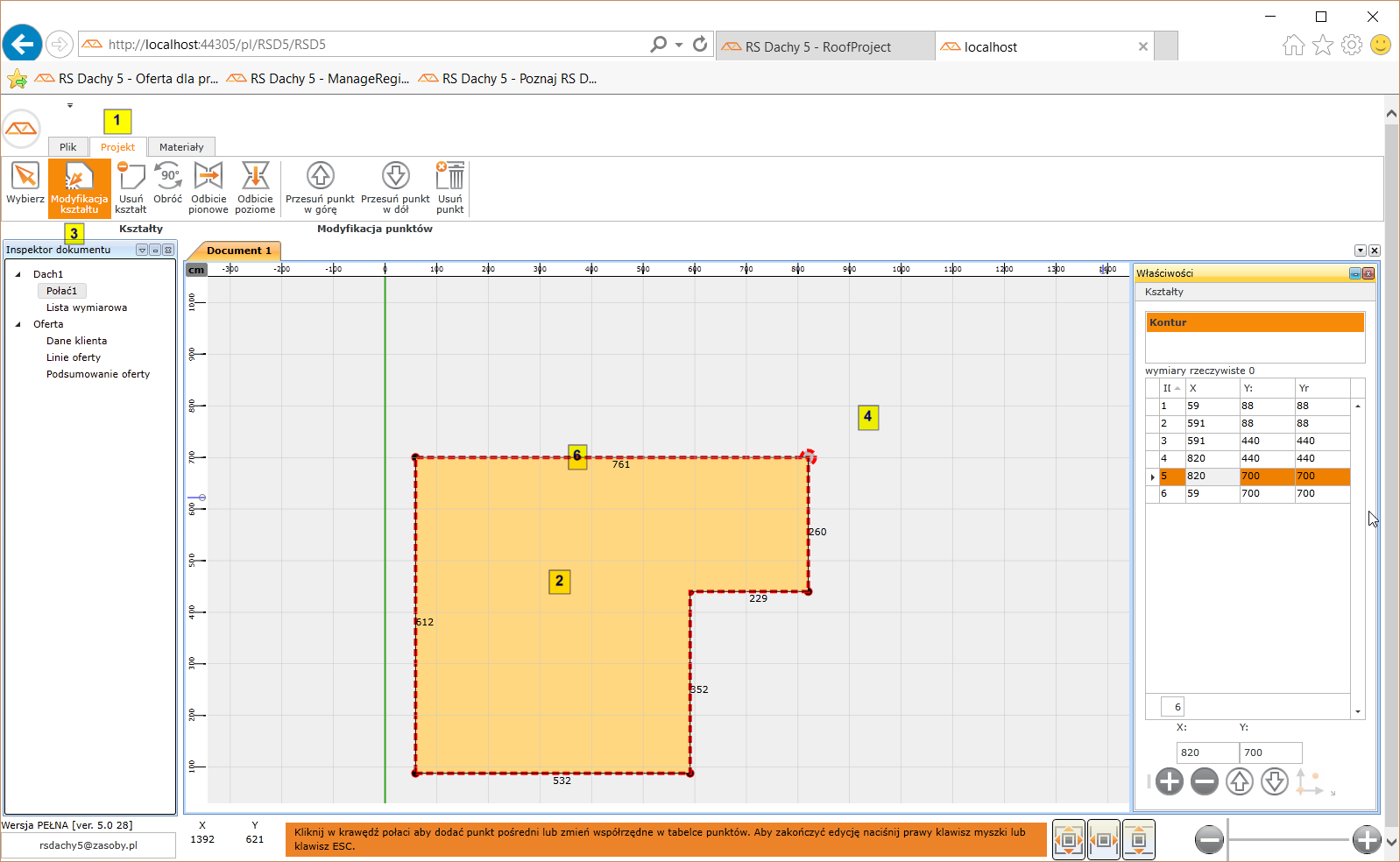Click the Usuń kształt tool

131,184
